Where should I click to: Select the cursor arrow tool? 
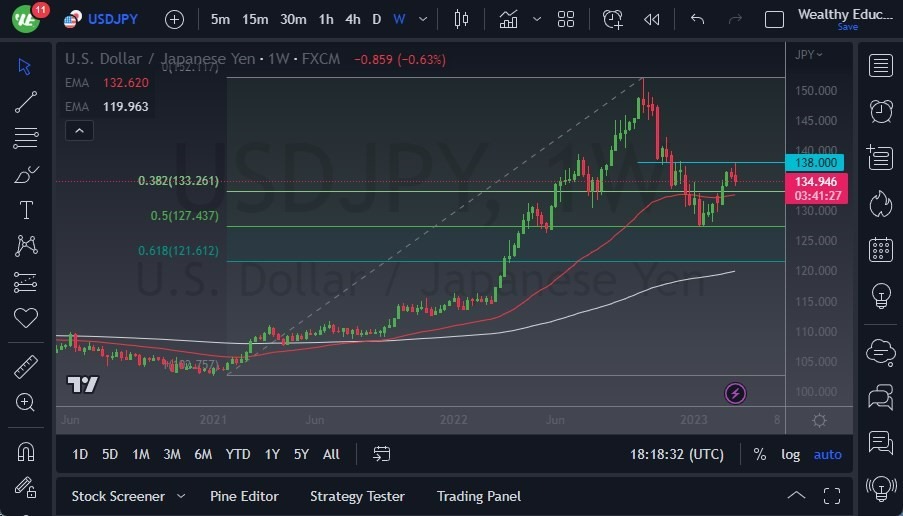[x=25, y=67]
